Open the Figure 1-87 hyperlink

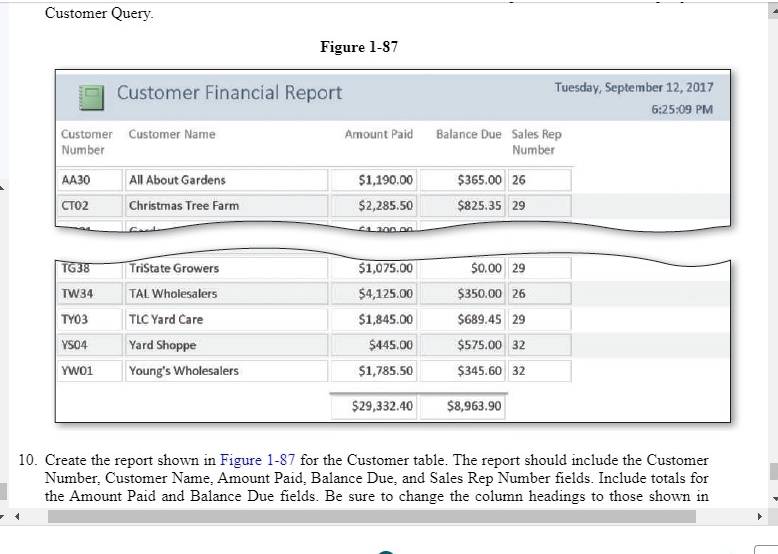257,460
